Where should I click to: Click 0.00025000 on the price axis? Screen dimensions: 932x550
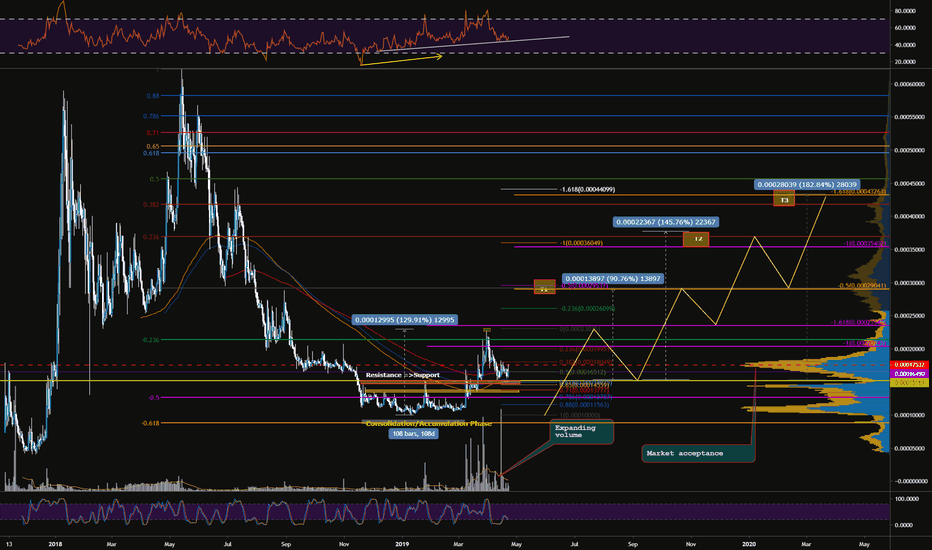pos(910,316)
